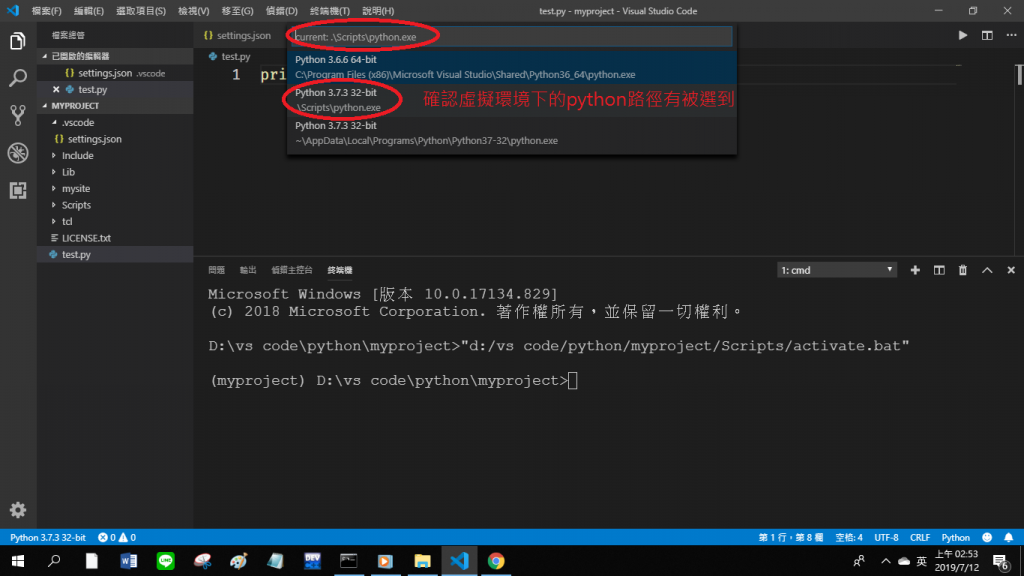This screenshot has height=576, width=1024.
Task: Open the feedback smiley in status bar
Action: (x=987, y=537)
